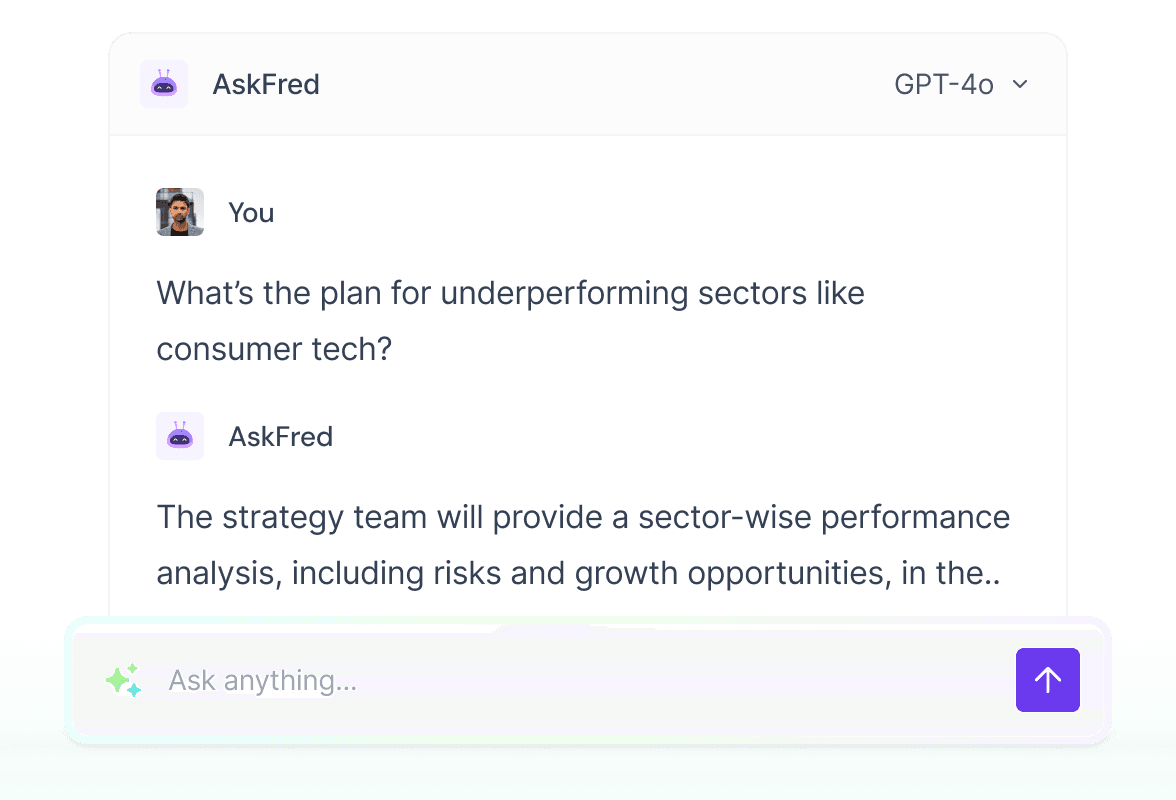Click the AskFred bot avatar beside the reply
Screen dimensions: 1176x800
(180, 436)
